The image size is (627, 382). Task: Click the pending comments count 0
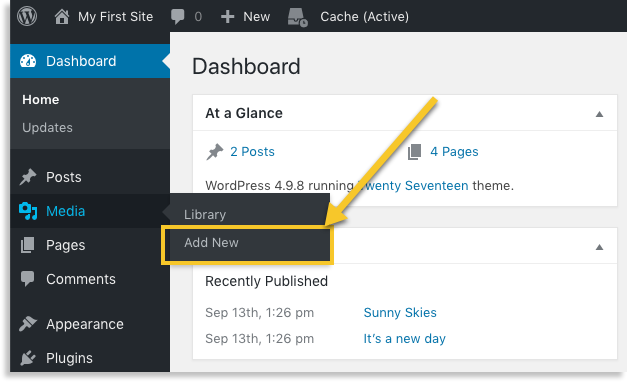[198, 17]
